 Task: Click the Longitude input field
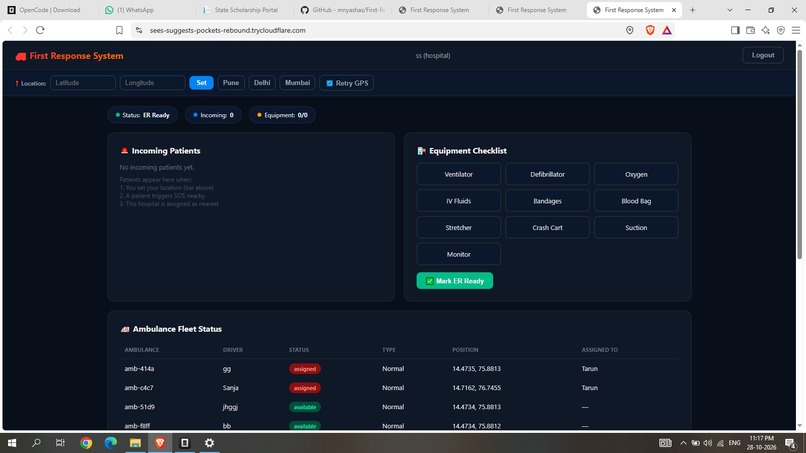[152, 83]
